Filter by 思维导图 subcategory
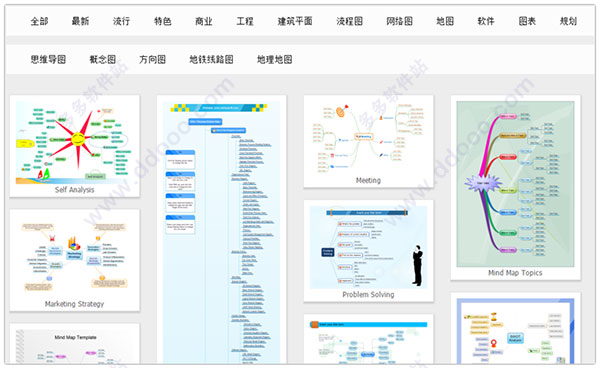The height and width of the screenshot is (368, 600). coord(48,59)
